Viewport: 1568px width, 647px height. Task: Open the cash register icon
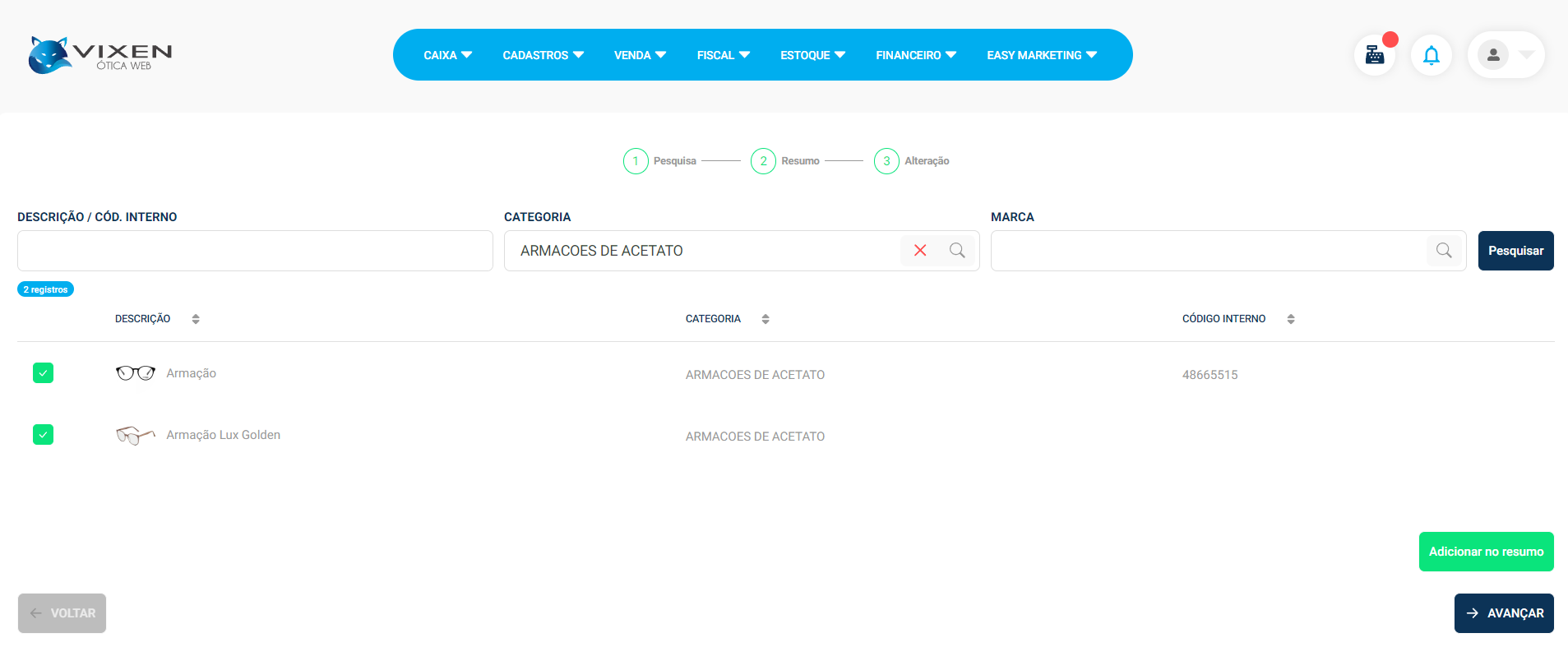point(1374,55)
